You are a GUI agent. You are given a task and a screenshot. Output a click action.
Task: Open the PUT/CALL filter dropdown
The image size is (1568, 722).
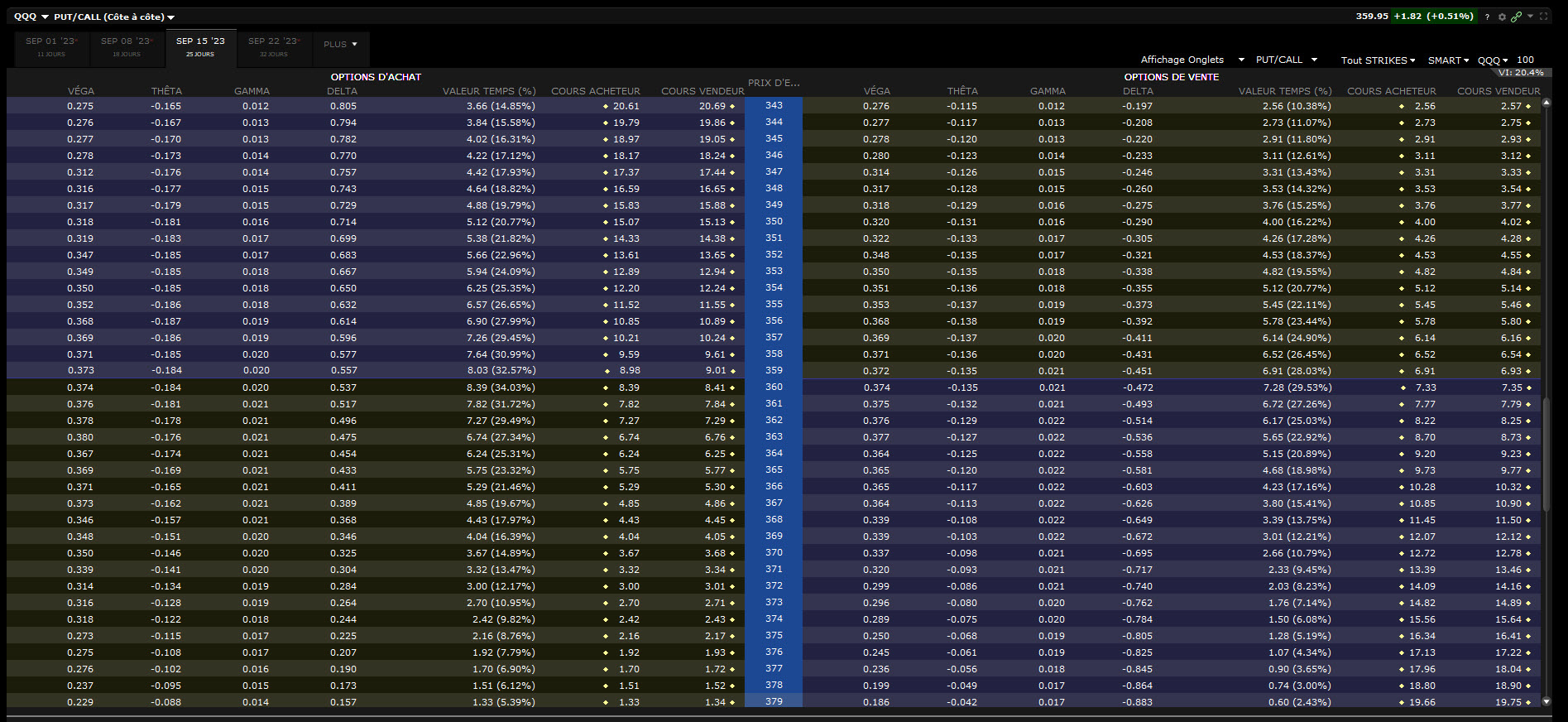[1287, 60]
